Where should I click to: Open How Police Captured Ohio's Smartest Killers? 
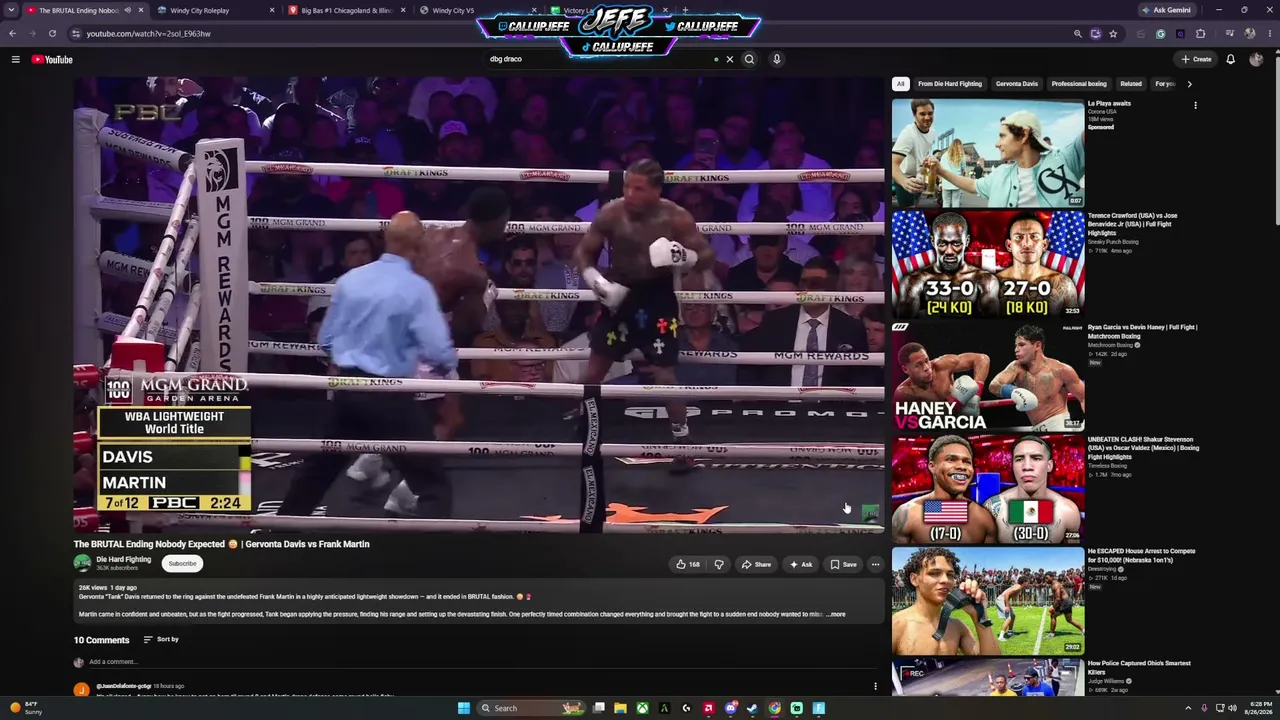pos(1139,667)
